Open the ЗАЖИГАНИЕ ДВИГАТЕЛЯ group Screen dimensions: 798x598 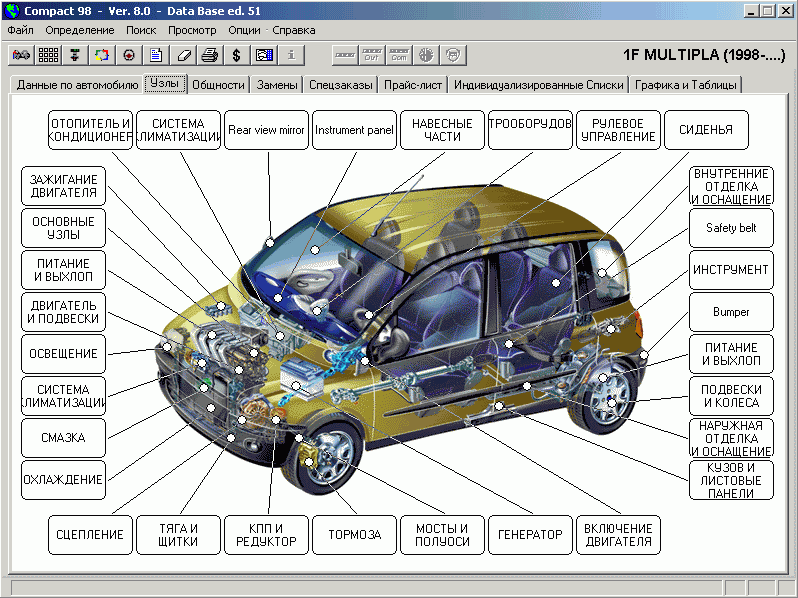click(x=64, y=186)
